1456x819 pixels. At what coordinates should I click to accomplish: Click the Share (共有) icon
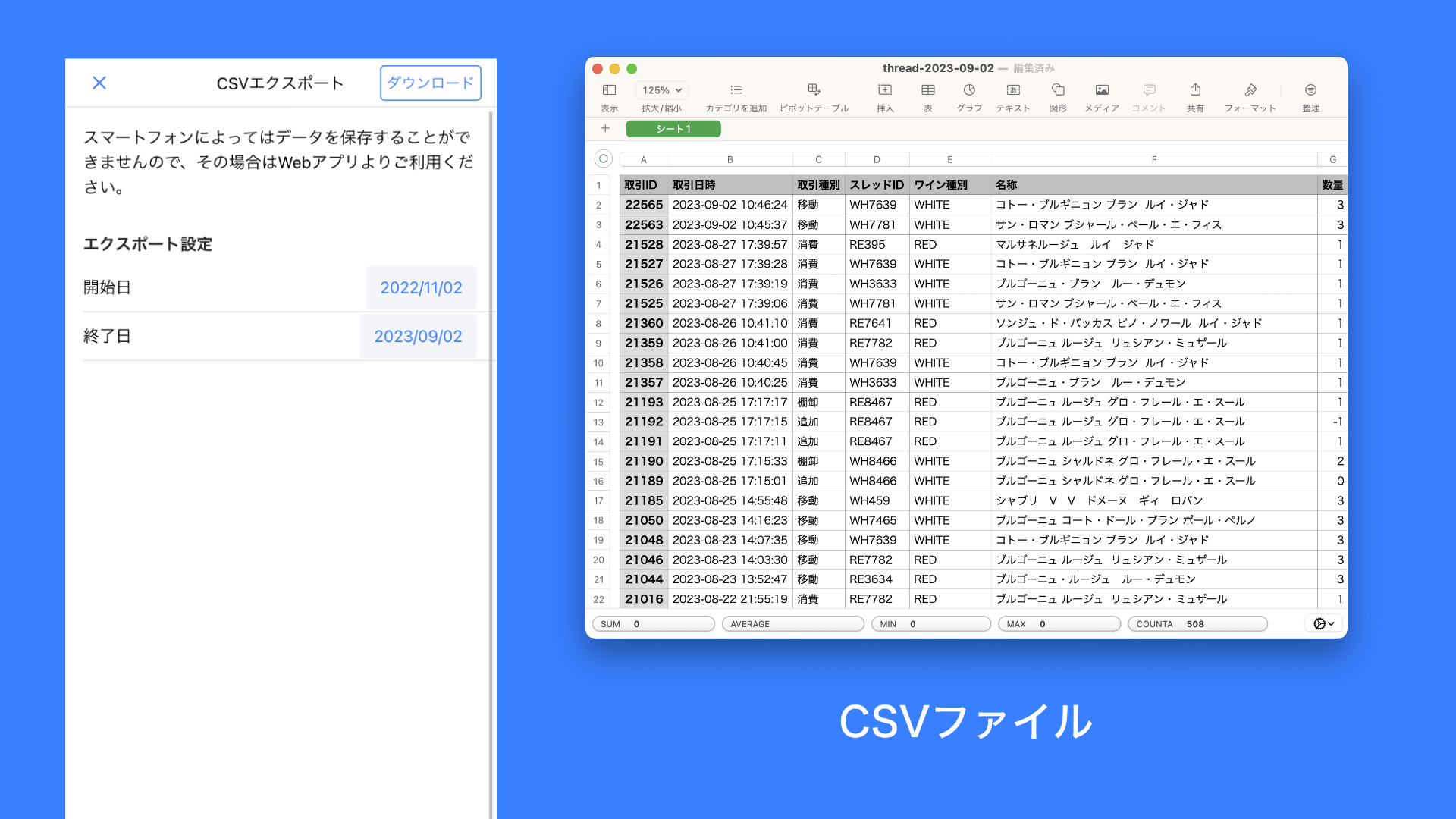pyautogui.click(x=1195, y=90)
